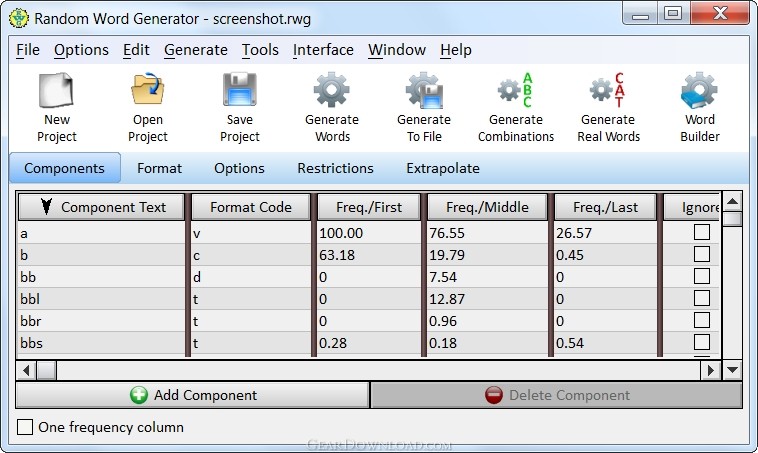The height and width of the screenshot is (453, 758).
Task: Click the table's scroll up arrow
Action: click(x=732, y=201)
